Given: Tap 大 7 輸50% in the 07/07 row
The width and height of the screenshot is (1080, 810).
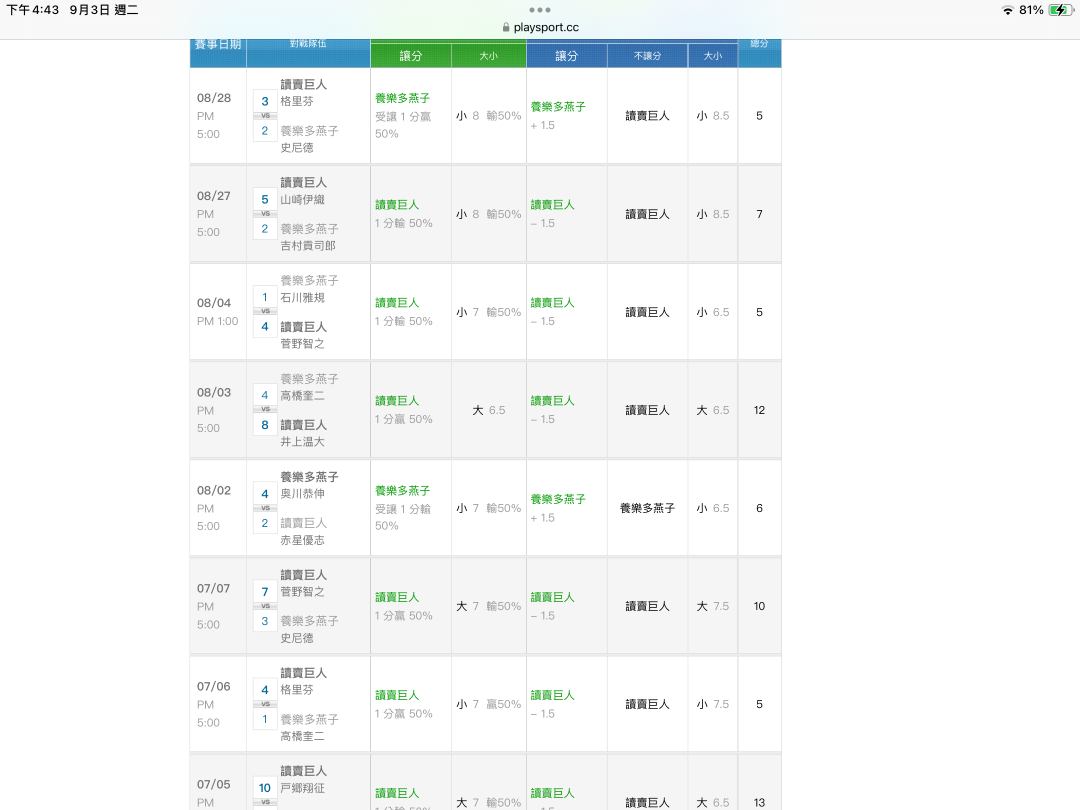Looking at the screenshot, I should coord(489,606).
